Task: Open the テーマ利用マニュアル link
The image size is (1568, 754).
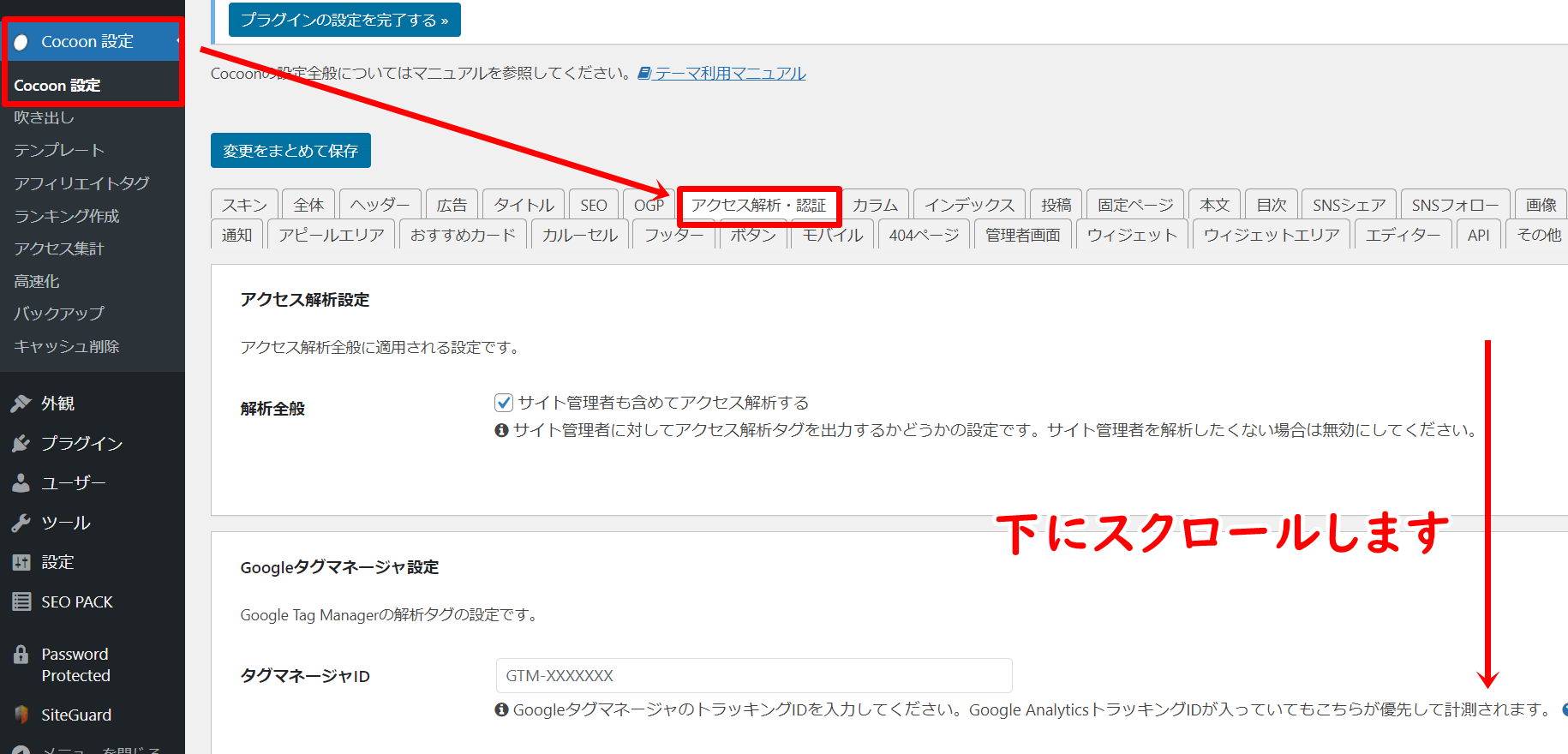Action: (x=729, y=74)
